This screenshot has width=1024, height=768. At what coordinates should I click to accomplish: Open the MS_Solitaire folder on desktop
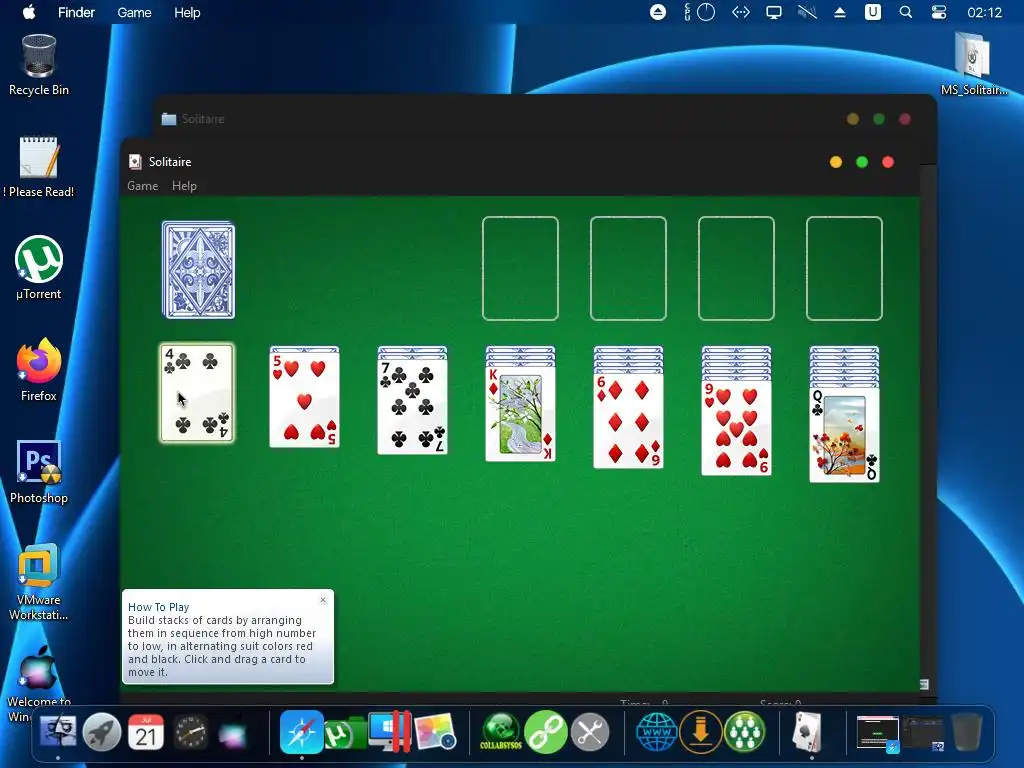pos(974,64)
